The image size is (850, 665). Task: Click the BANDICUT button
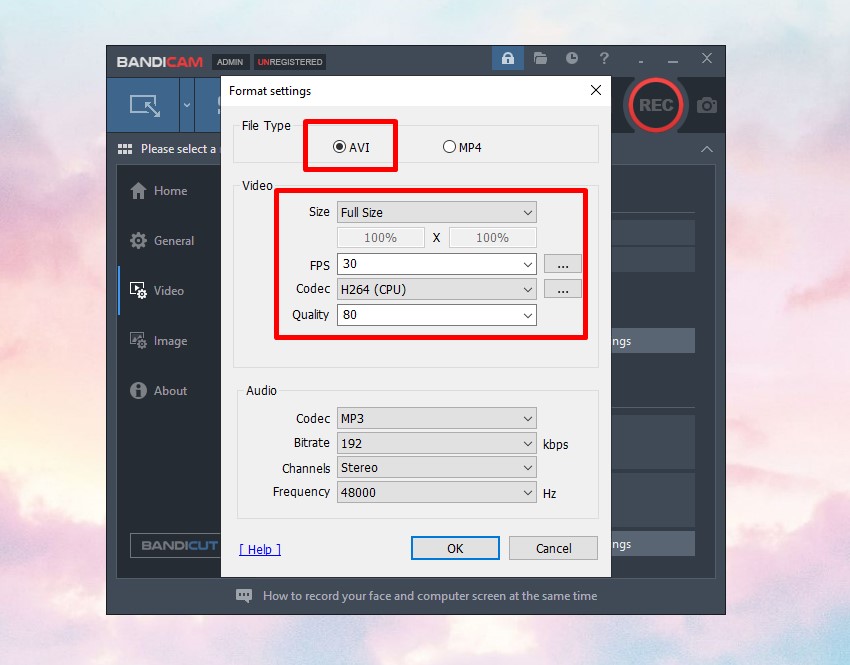[176, 545]
